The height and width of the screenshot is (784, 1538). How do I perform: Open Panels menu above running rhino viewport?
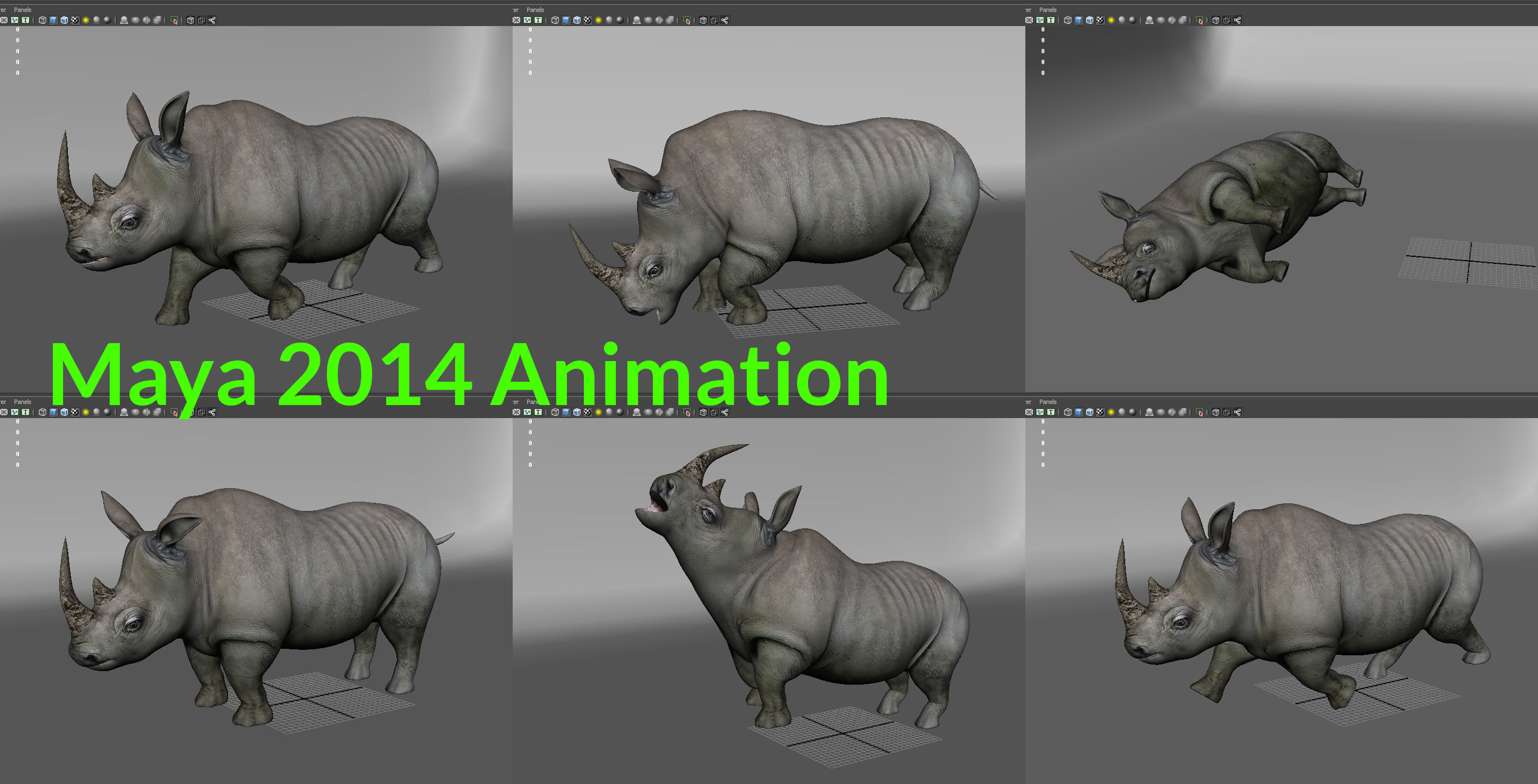[x=1048, y=402]
